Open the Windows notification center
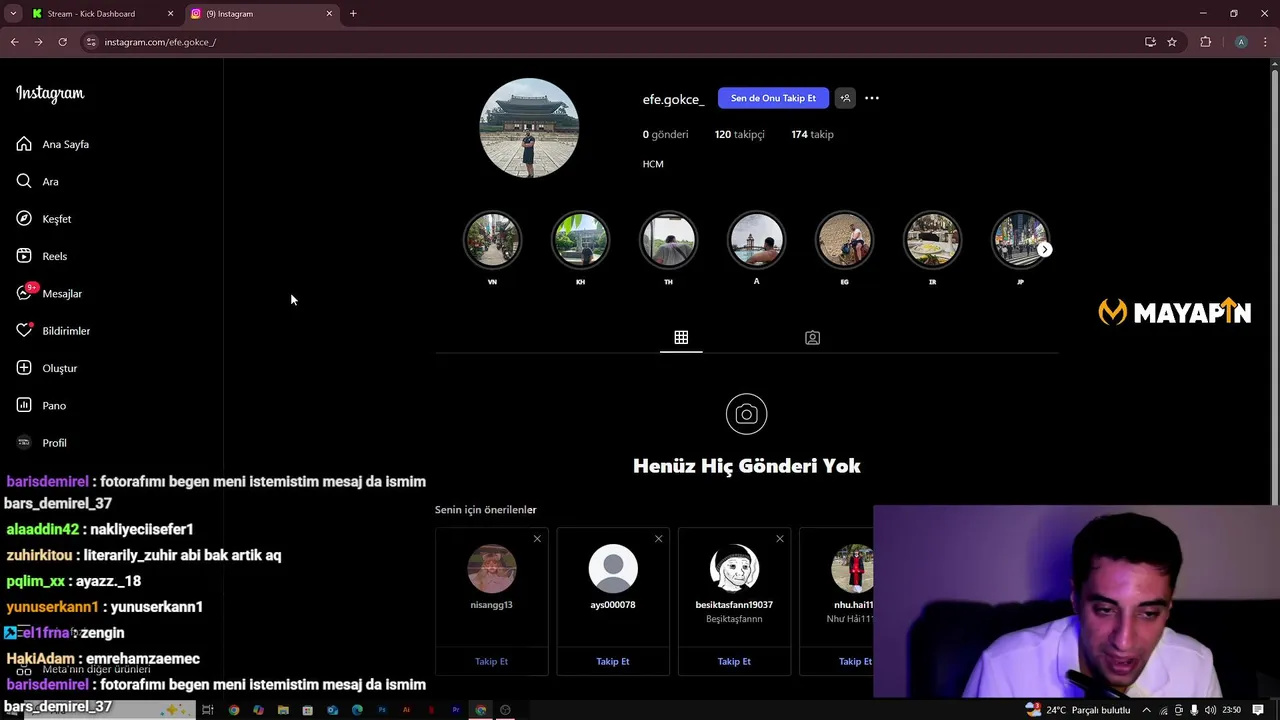This screenshot has width=1280, height=720. point(1258,710)
